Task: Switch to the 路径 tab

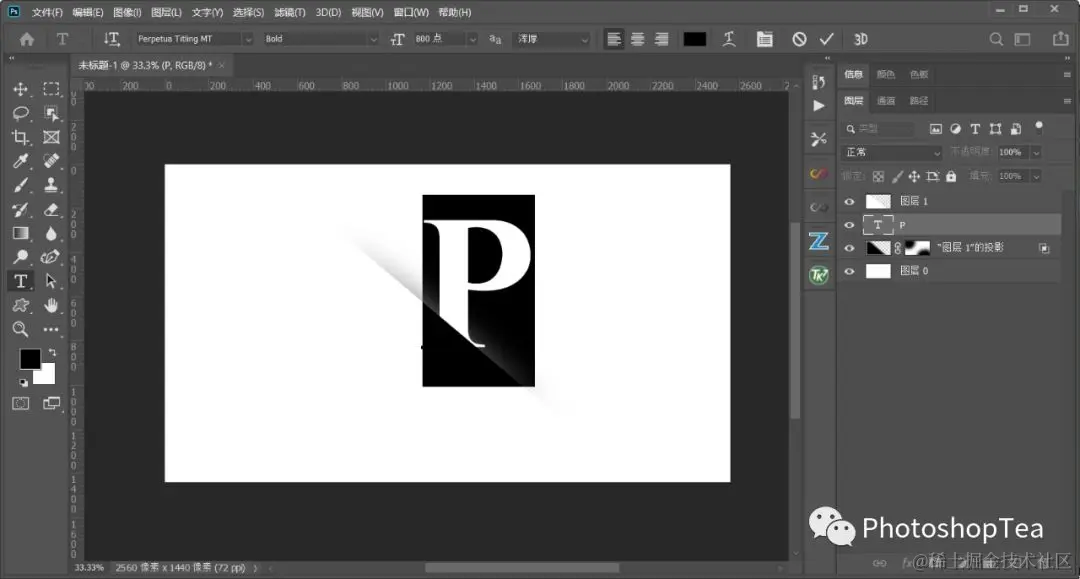Action: click(919, 101)
